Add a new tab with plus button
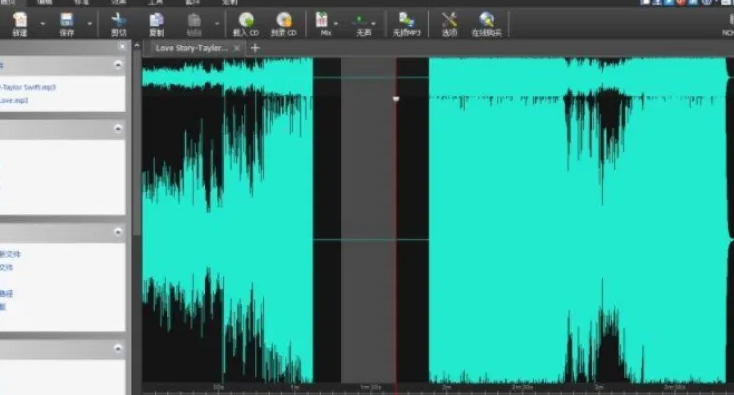The image size is (734, 395). click(x=255, y=48)
